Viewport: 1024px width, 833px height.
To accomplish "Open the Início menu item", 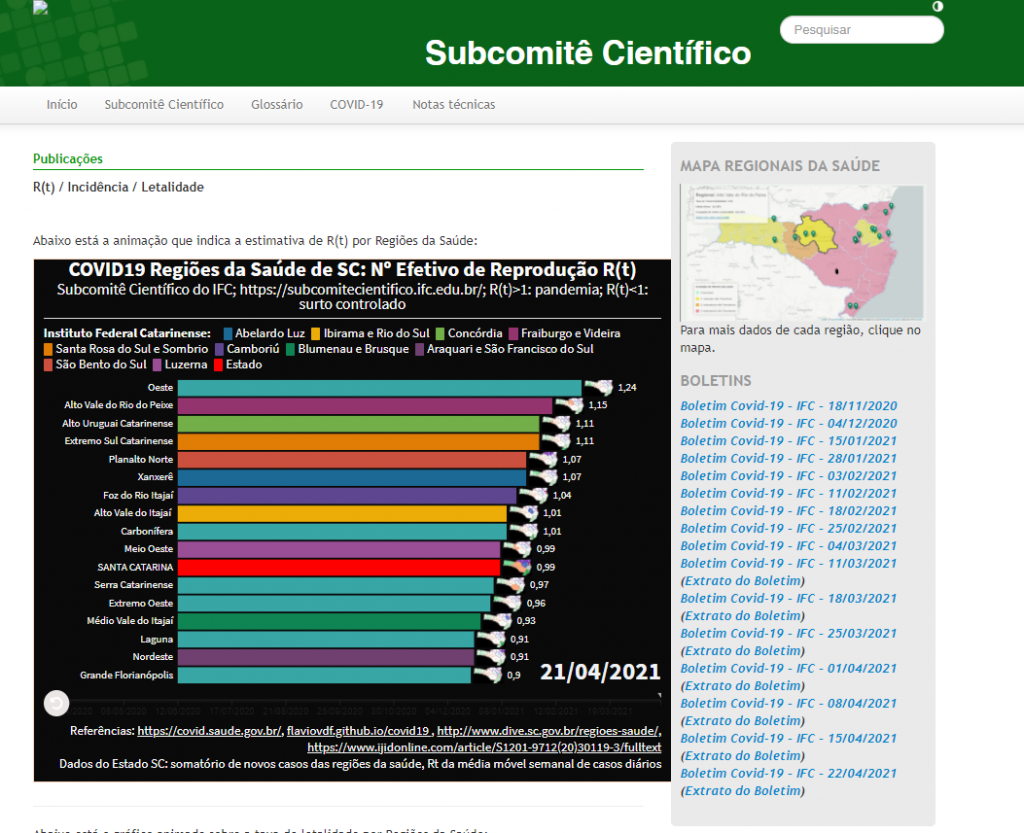I will coord(62,105).
